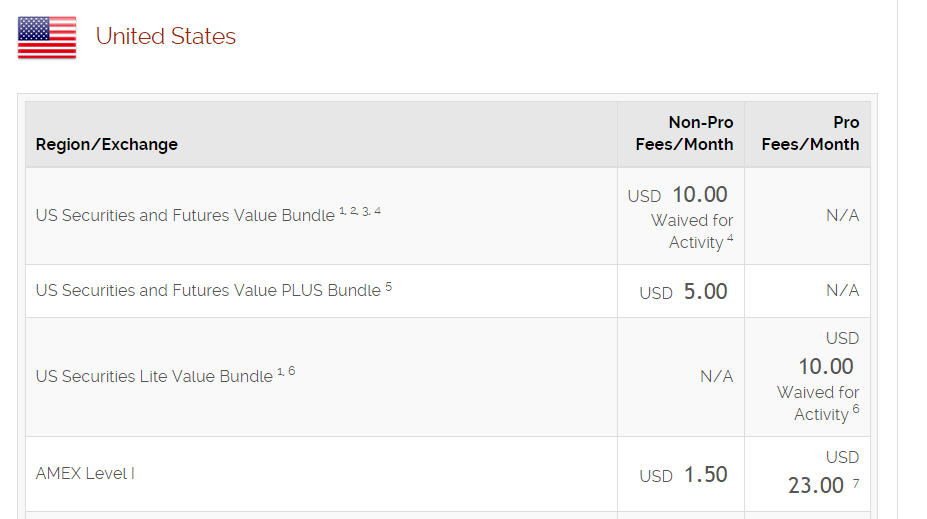Select US Securities and Futures Value PLUS Bundle
Image resolution: width=927 pixels, height=519 pixels.
(x=208, y=290)
